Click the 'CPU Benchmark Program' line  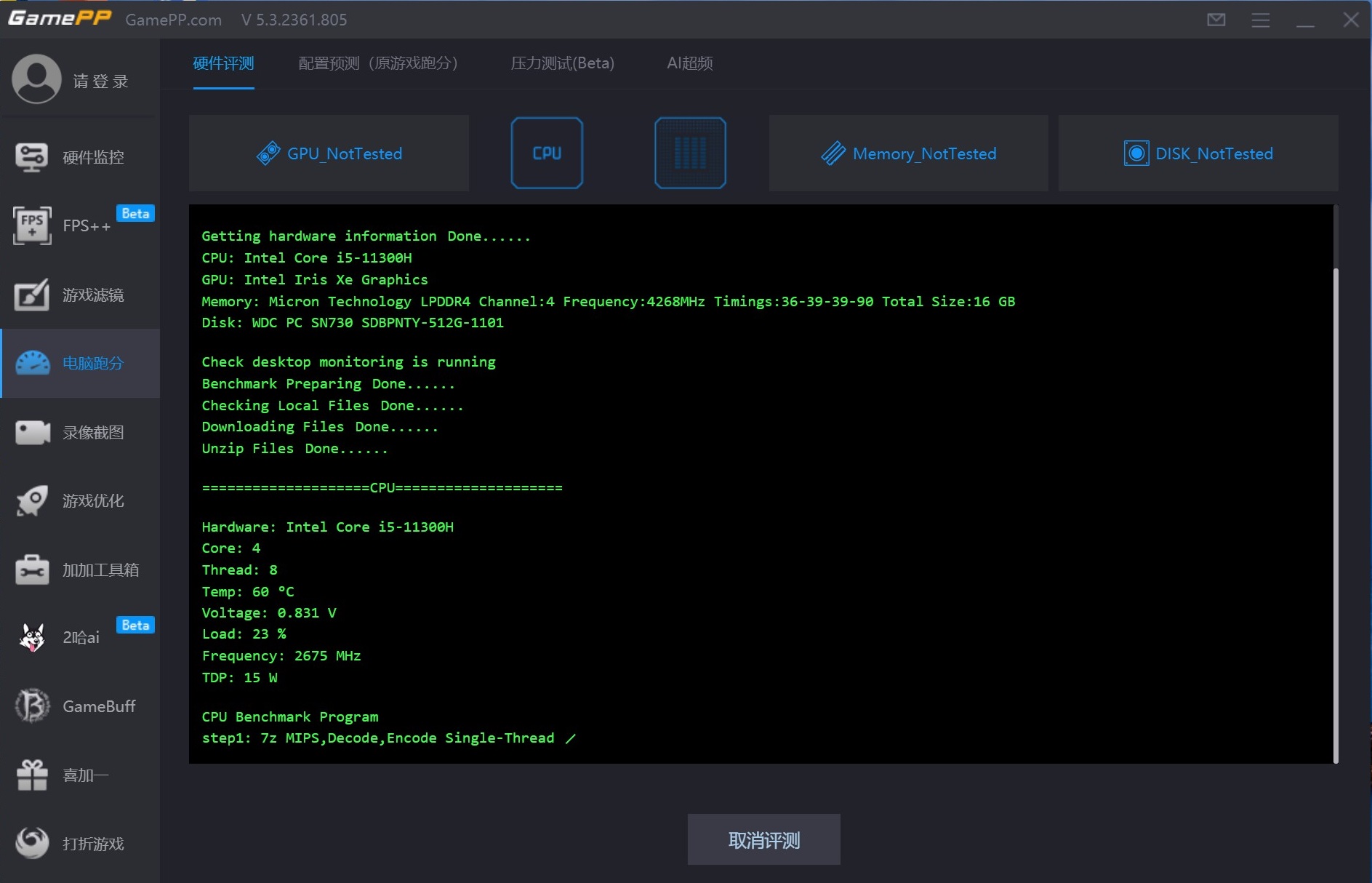point(290,716)
